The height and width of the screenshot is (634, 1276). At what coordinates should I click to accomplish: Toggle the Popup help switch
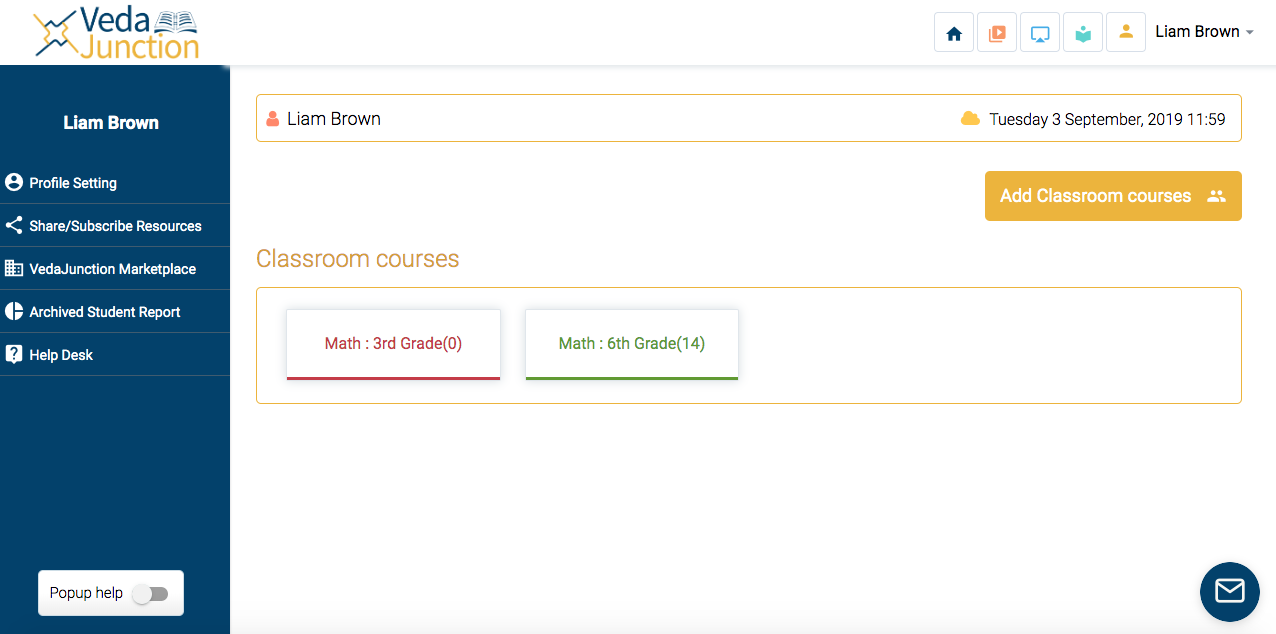(151, 594)
